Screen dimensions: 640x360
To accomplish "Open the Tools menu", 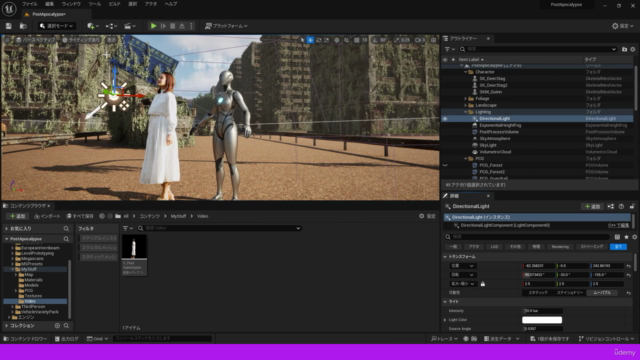I will point(95,4).
